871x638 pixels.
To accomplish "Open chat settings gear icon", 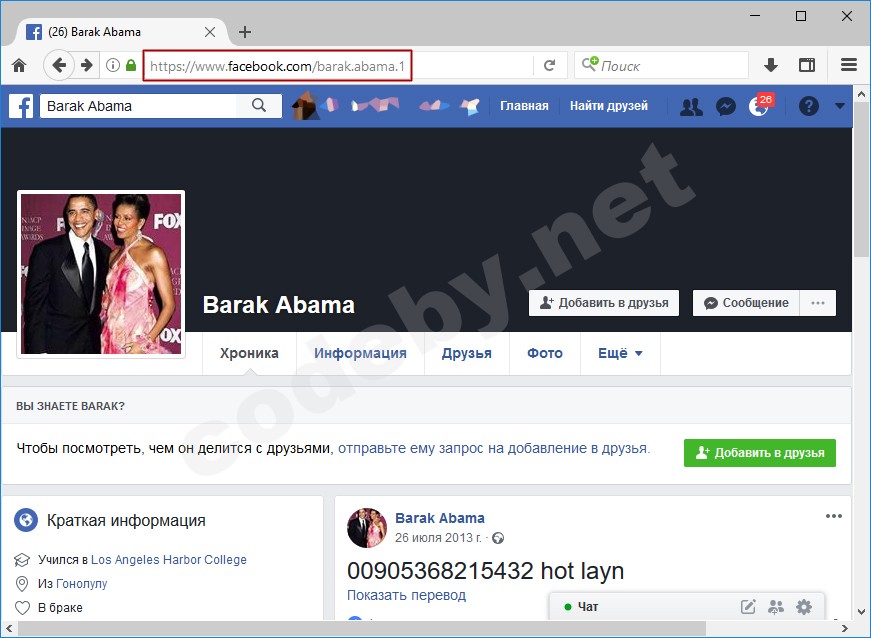I will 804,607.
